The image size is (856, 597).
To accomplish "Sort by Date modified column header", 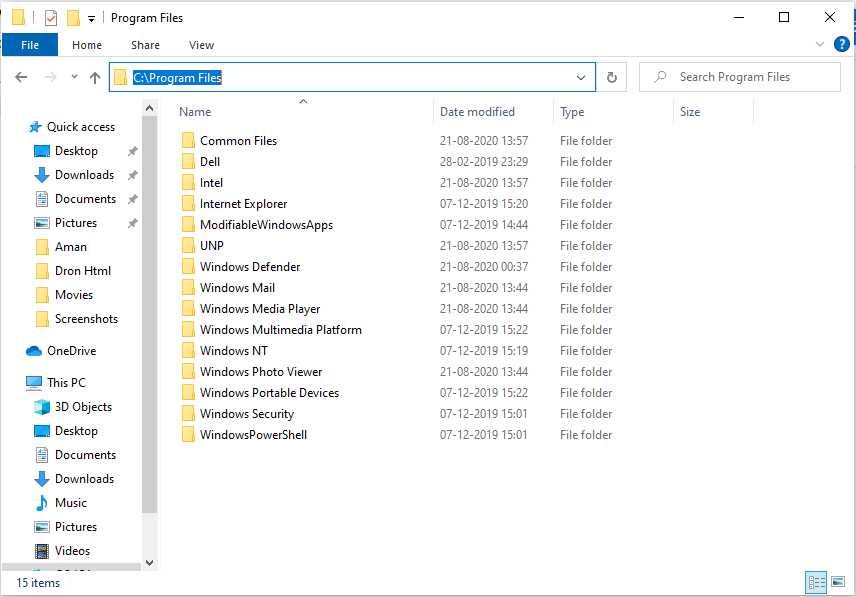I will pos(477,112).
